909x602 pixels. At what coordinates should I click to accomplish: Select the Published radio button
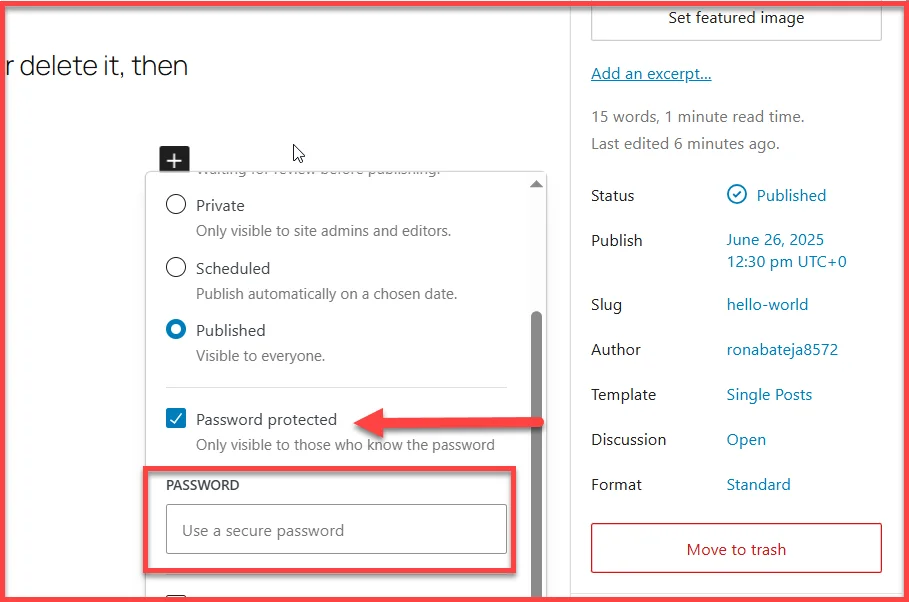pyautogui.click(x=176, y=330)
